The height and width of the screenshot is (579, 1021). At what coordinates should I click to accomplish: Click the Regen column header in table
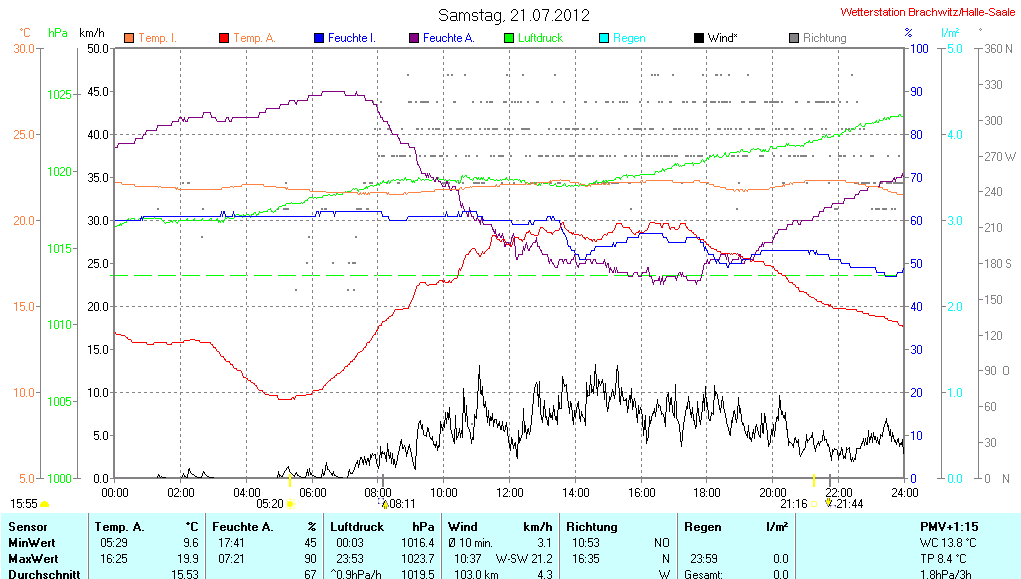coord(703,526)
